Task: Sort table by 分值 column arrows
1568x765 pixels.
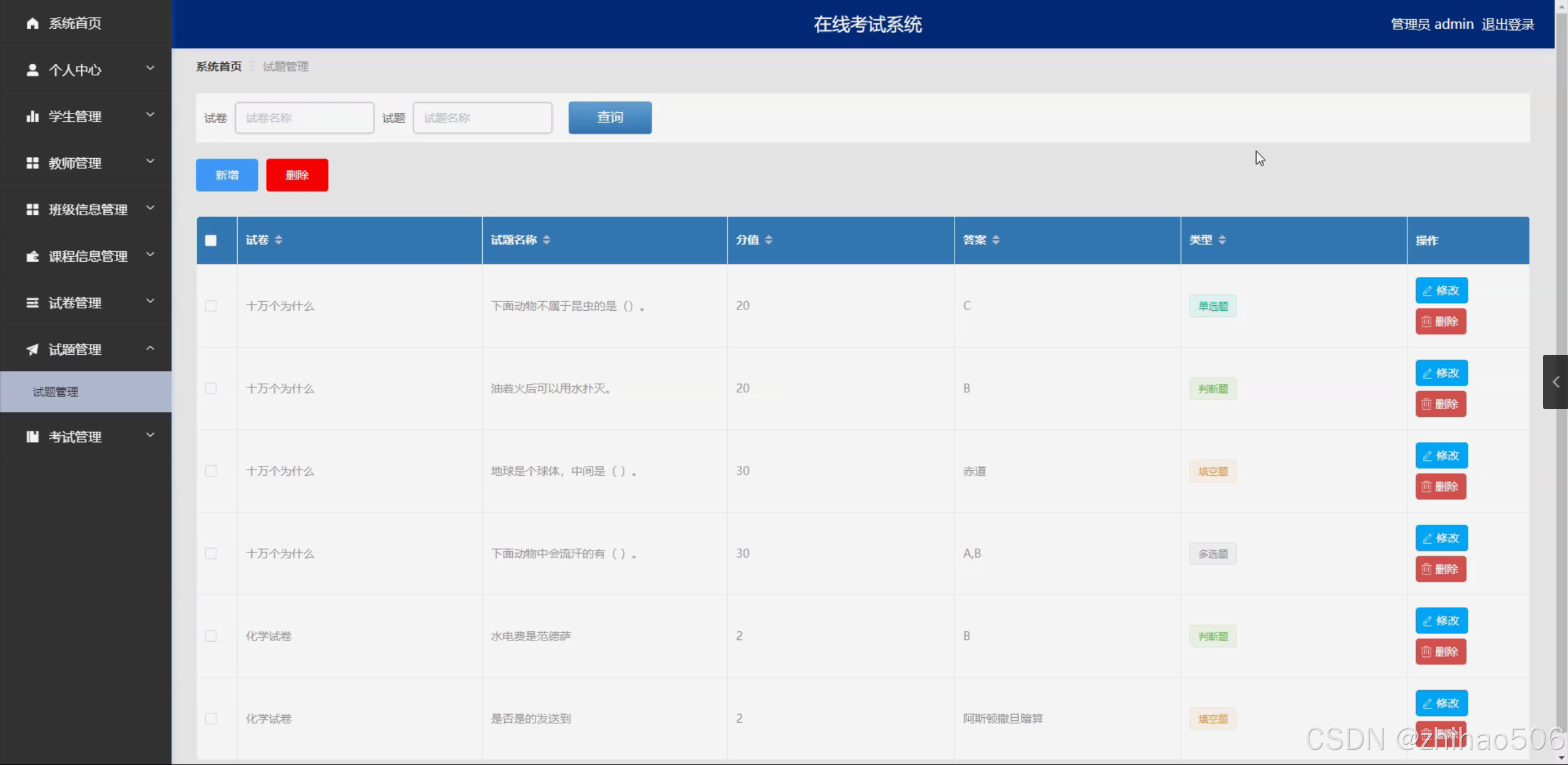Action: point(768,240)
